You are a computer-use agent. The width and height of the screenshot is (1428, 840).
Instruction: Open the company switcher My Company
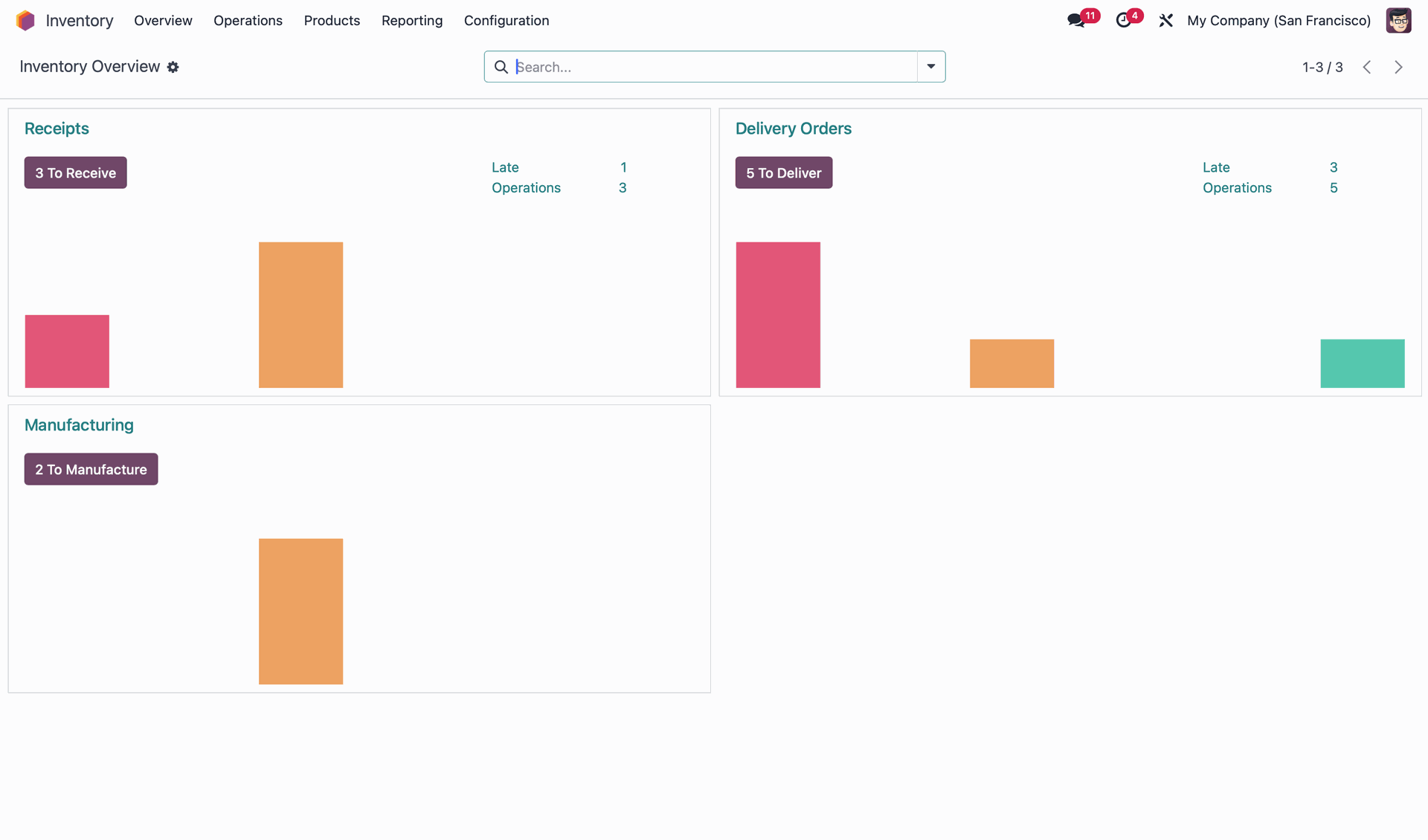pos(1279,20)
